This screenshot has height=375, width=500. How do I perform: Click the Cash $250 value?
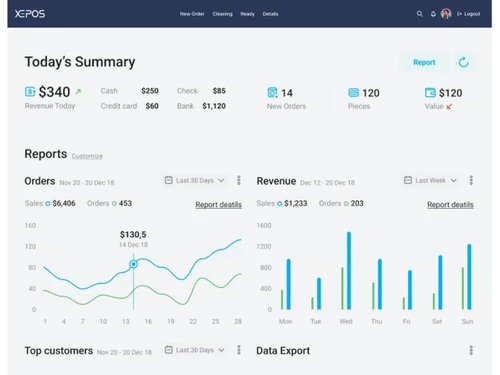[x=150, y=91]
